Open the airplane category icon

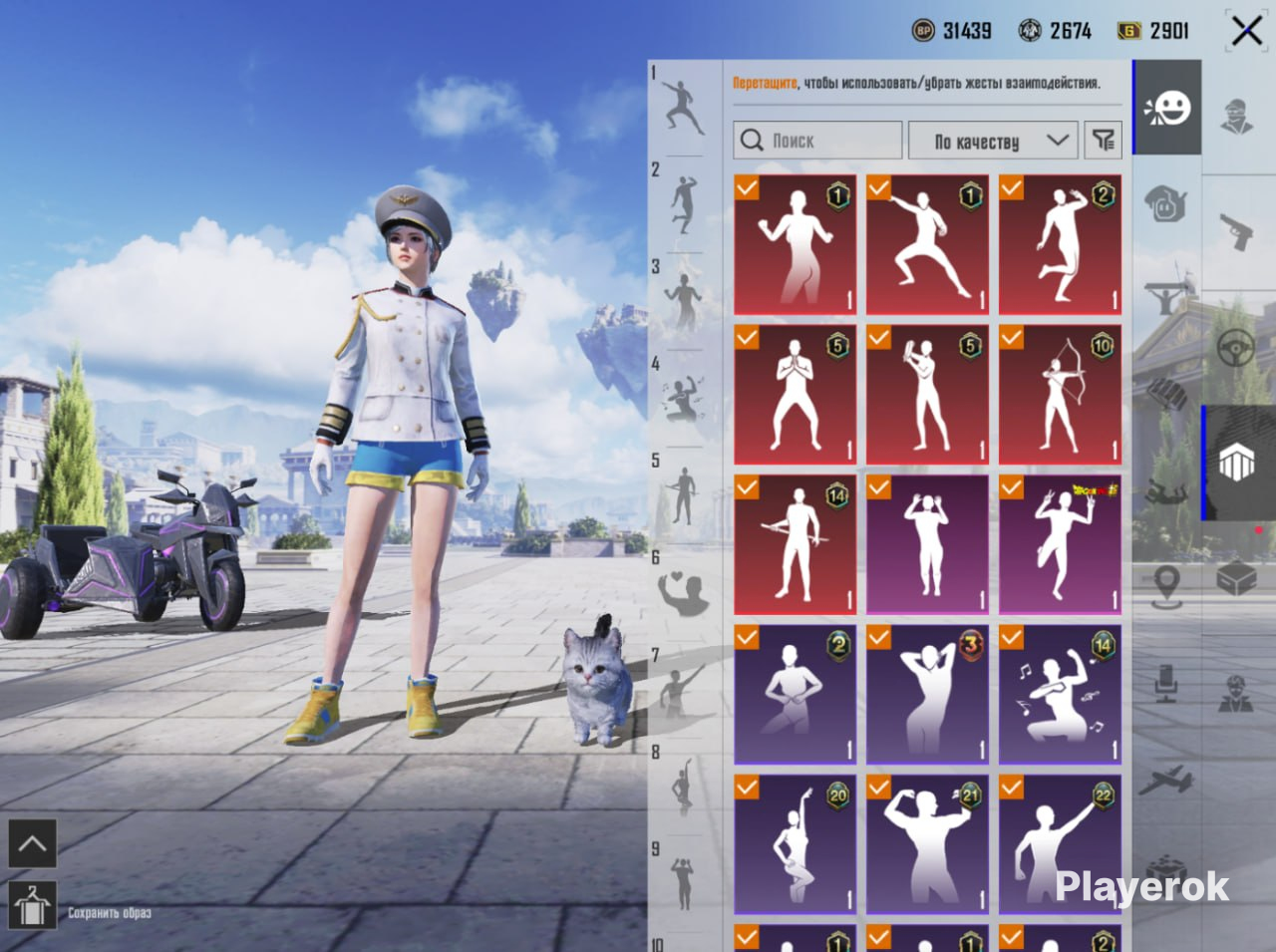click(x=1165, y=780)
